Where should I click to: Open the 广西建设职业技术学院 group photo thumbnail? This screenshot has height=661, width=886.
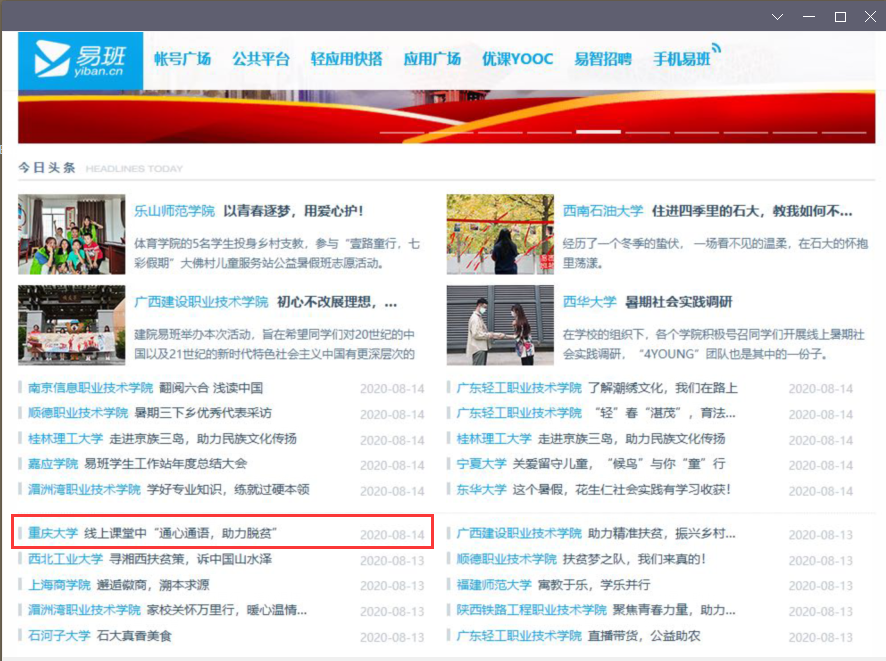(72, 325)
